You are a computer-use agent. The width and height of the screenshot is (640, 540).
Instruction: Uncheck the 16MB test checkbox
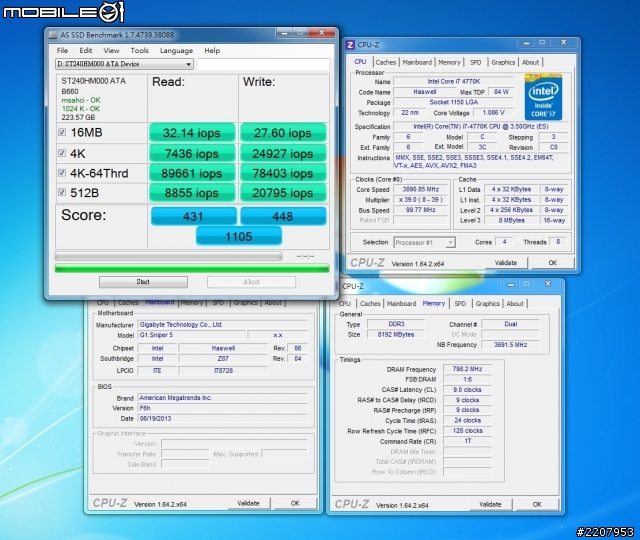coord(62,132)
